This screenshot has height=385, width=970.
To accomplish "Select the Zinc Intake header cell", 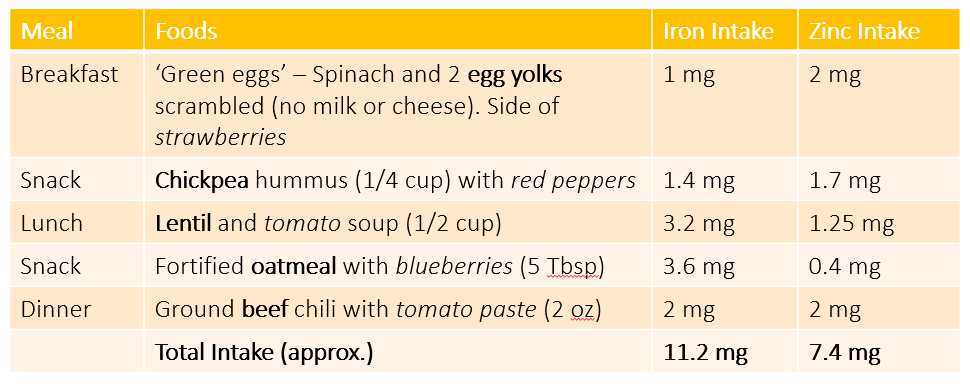I will click(879, 30).
